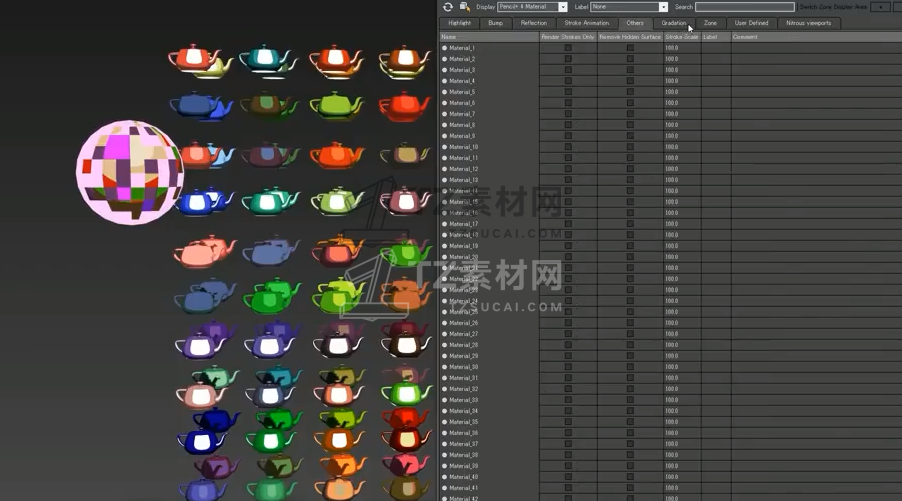Click the select-from-scene icon beside refresh
The image size is (902, 501).
click(465, 7)
